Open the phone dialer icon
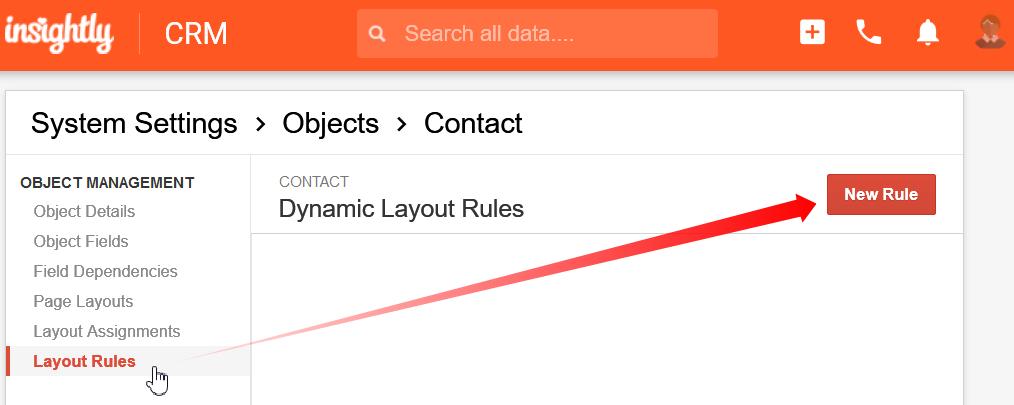The height and width of the screenshot is (405, 1014). pos(868,32)
